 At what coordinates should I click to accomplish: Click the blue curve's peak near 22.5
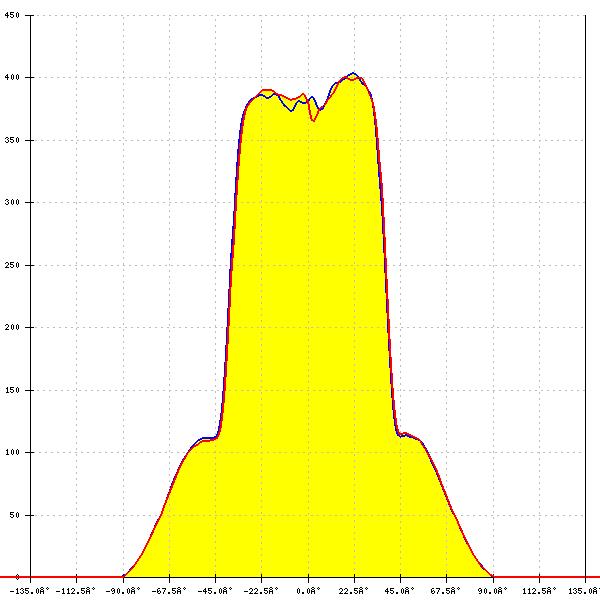pos(353,73)
